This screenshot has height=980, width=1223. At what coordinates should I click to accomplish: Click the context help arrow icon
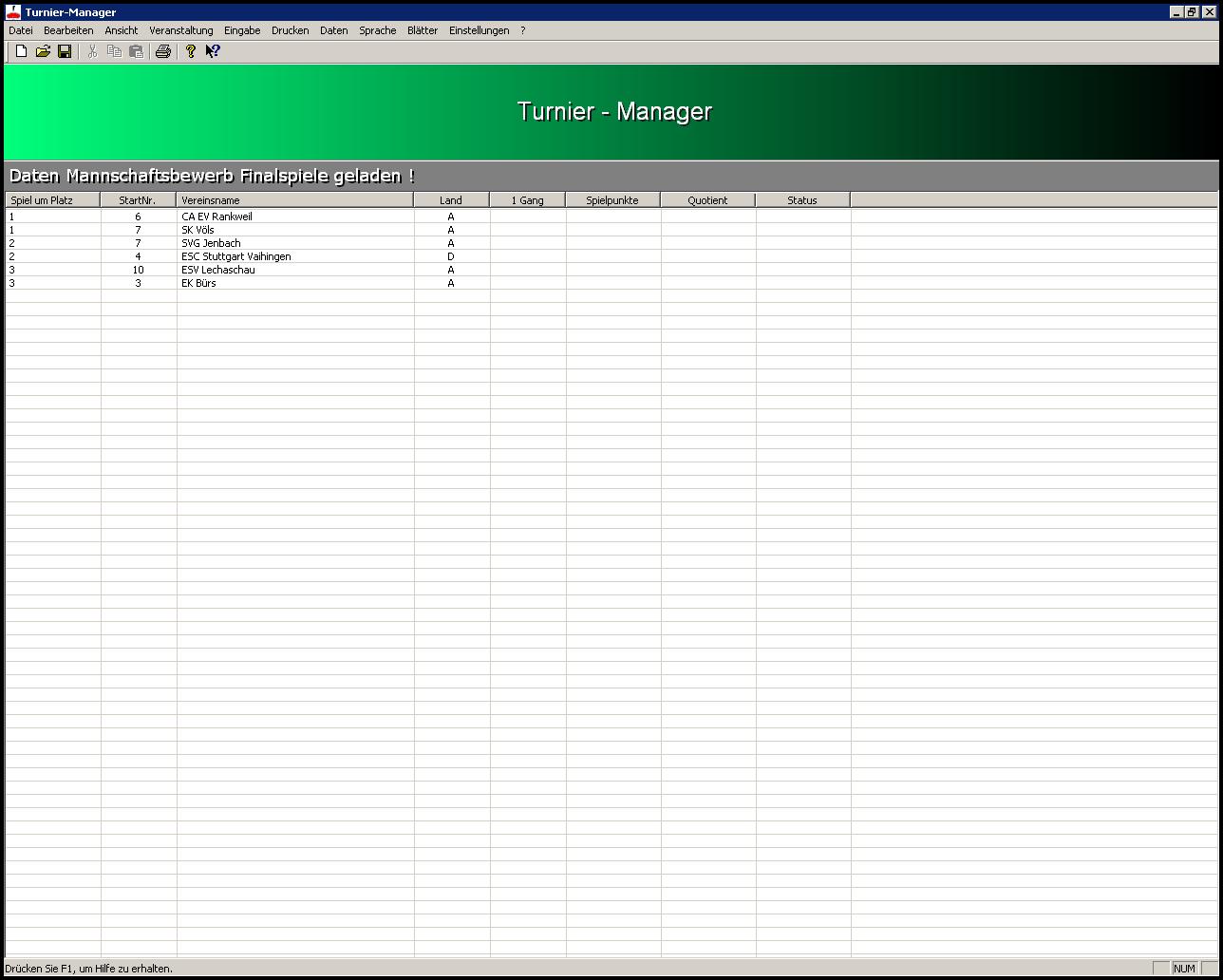(x=213, y=51)
